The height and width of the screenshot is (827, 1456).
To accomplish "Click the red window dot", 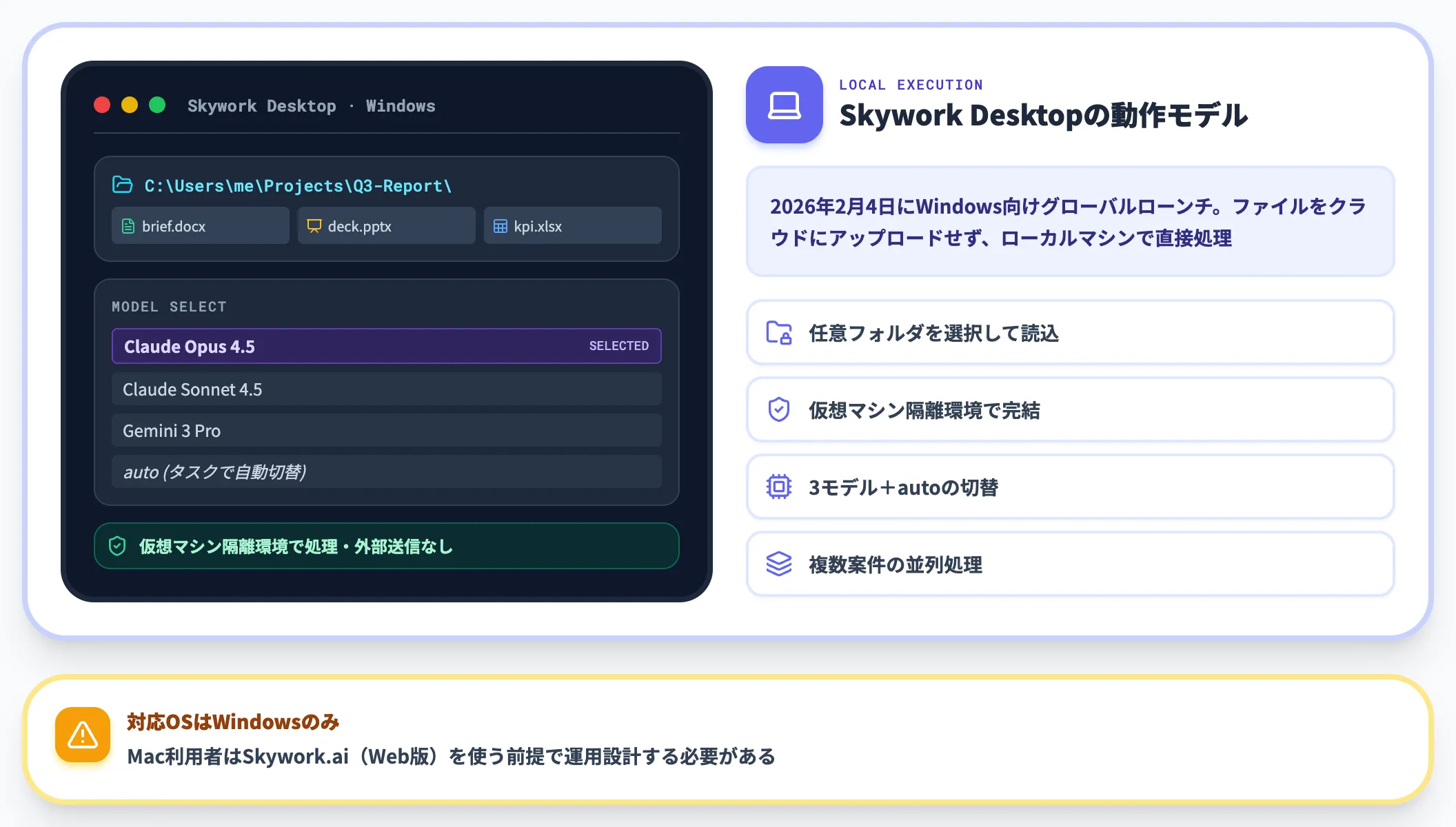I will pos(102,105).
